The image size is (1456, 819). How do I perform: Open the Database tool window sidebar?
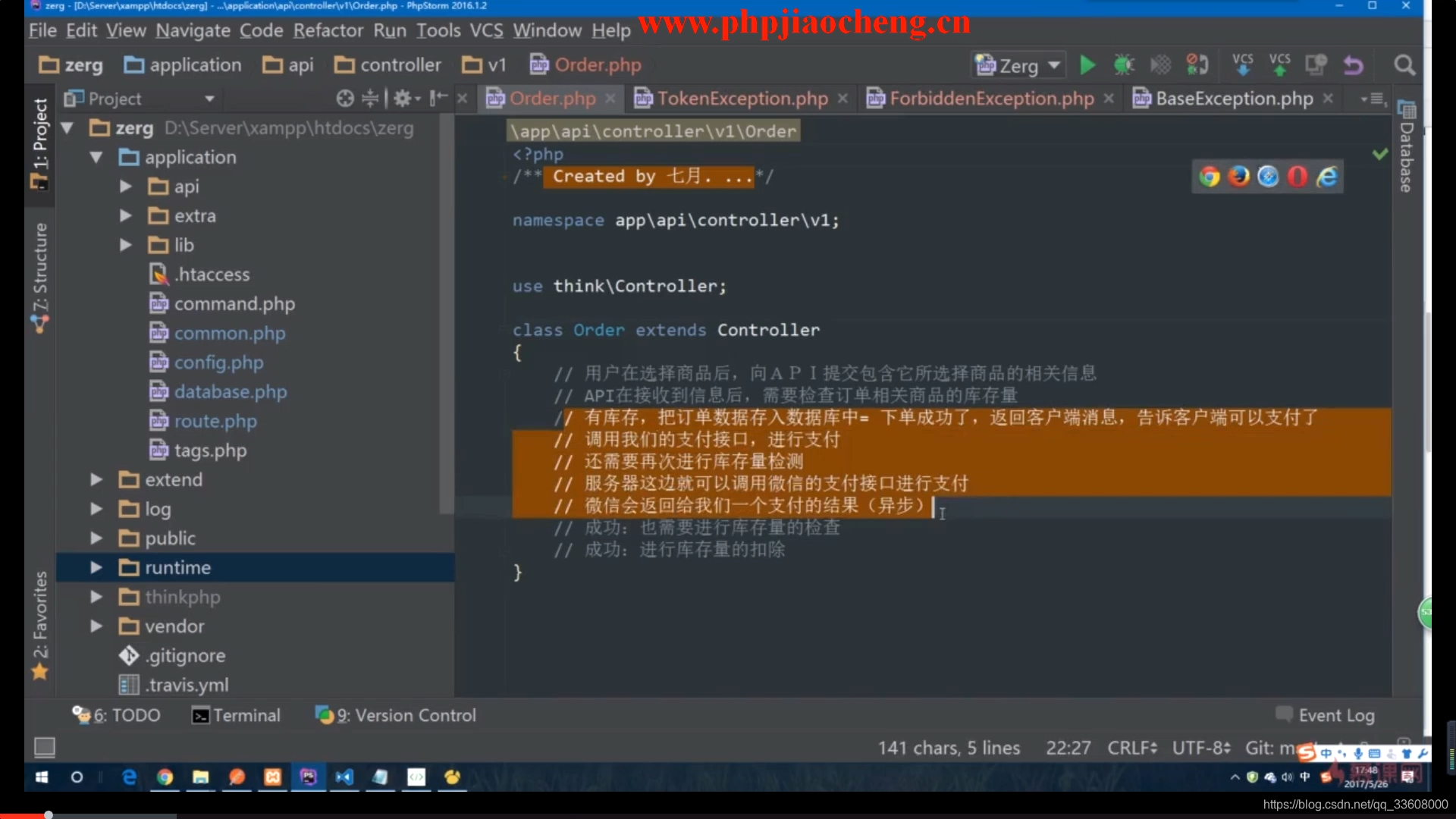coord(1407,146)
